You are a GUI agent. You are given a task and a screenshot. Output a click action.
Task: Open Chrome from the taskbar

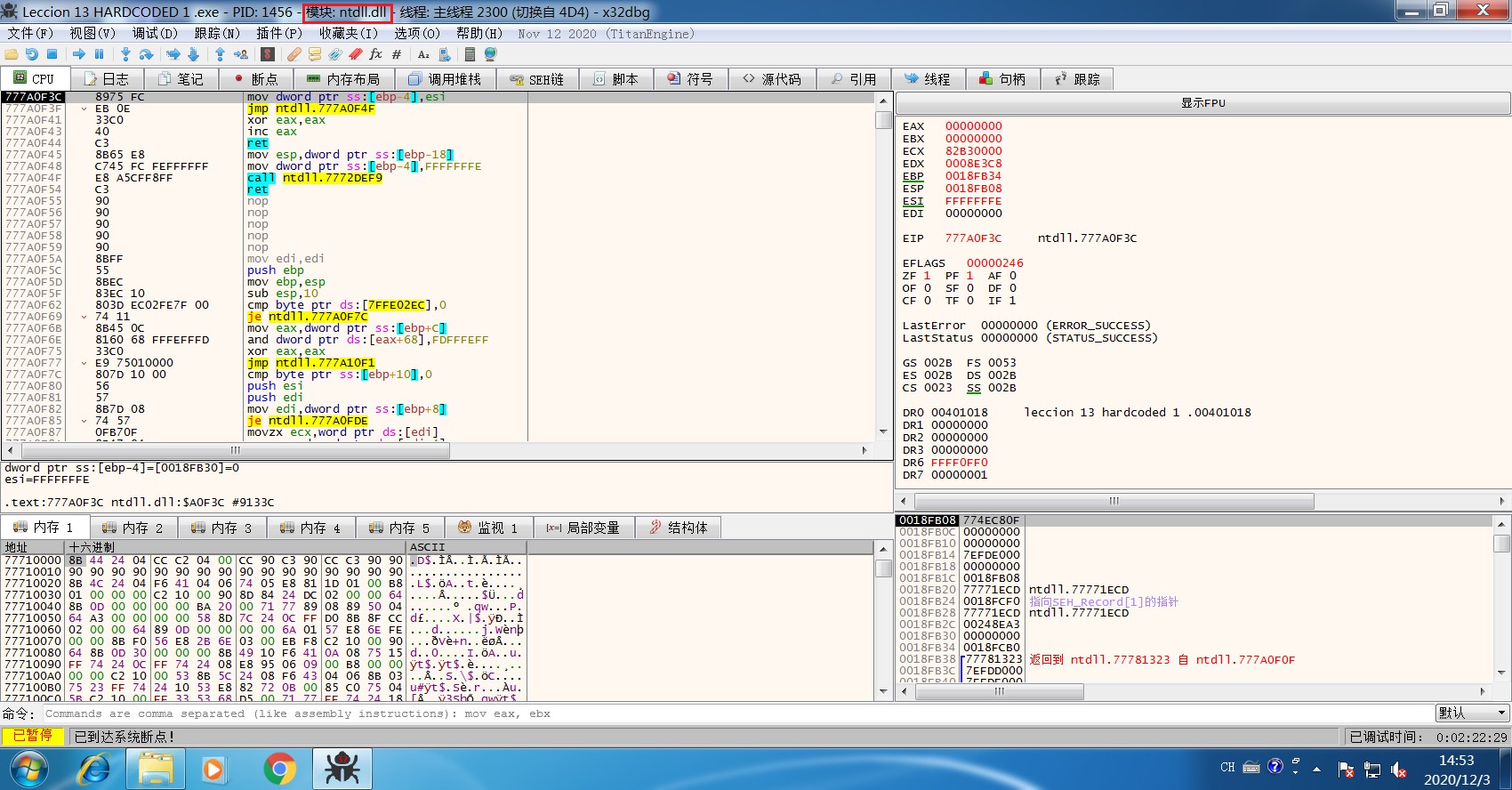pos(279,768)
